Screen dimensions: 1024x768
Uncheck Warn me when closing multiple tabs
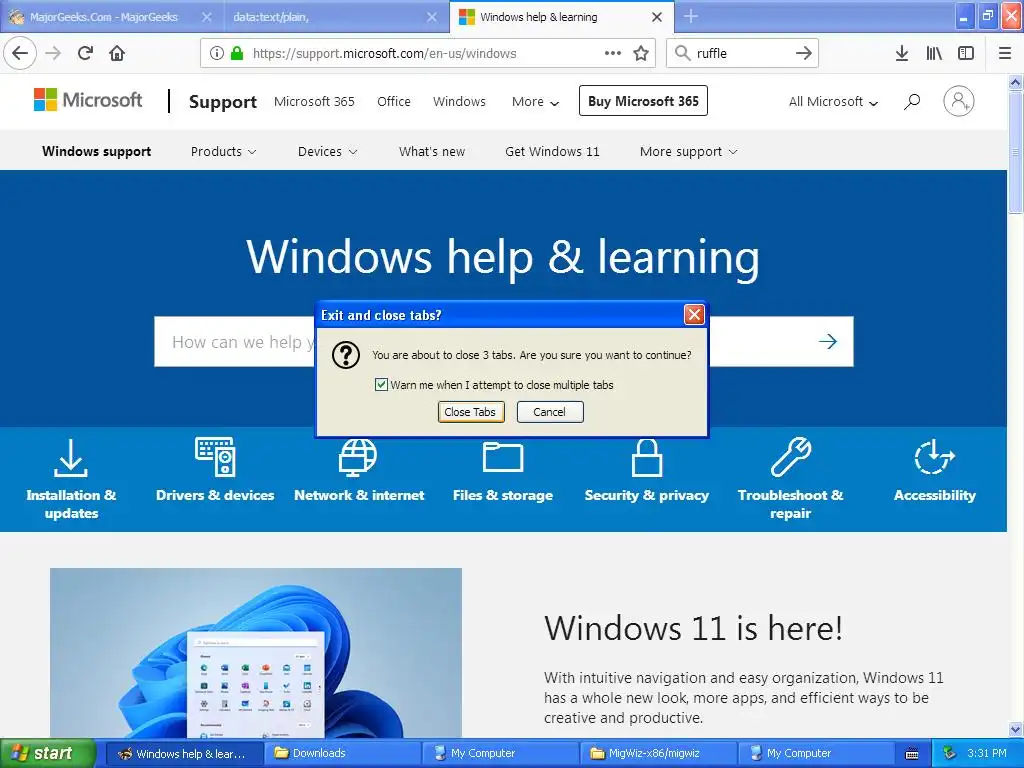[x=381, y=385]
